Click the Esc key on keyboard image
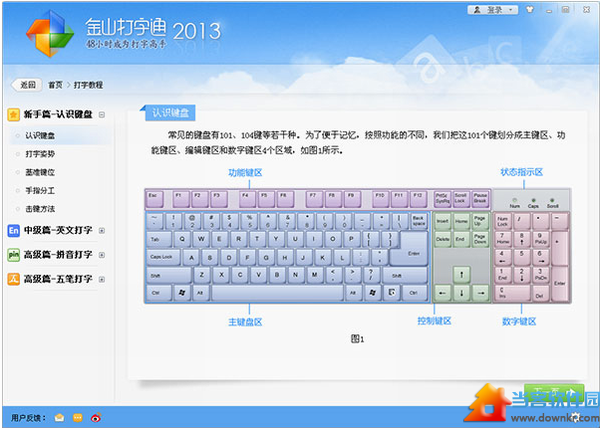The height and width of the screenshot is (428, 600). coord(155,199)
